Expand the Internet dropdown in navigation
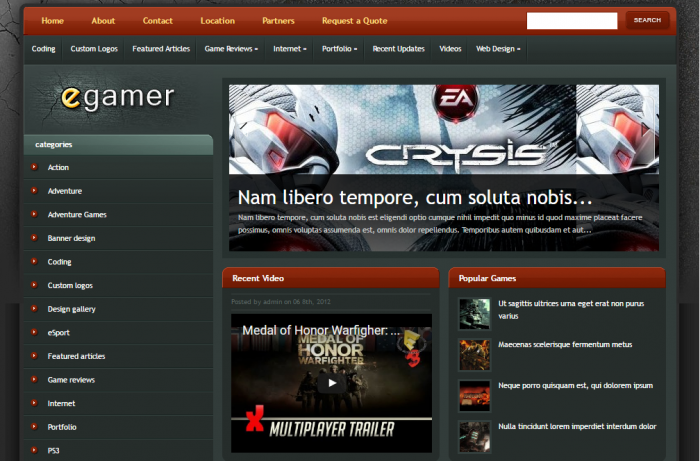Viewport: 700px width, 461px height. [290, 49]
